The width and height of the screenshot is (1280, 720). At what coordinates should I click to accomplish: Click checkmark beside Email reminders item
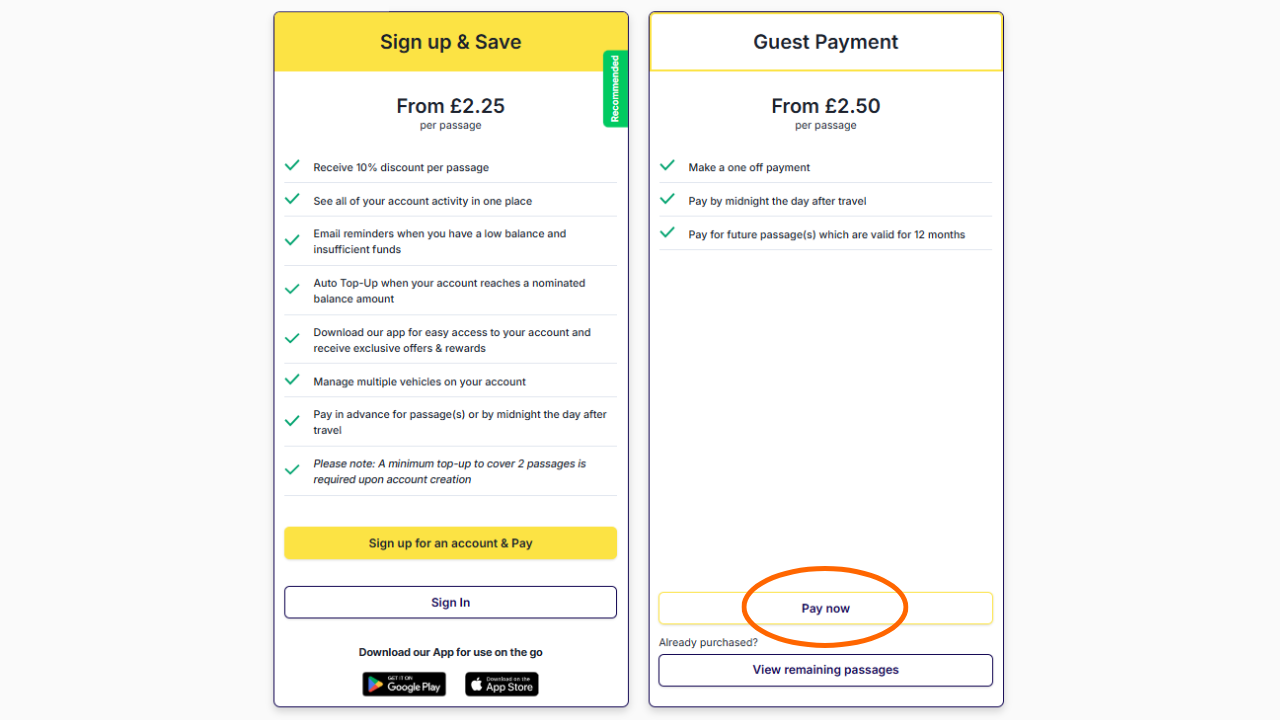click(292, 241)
